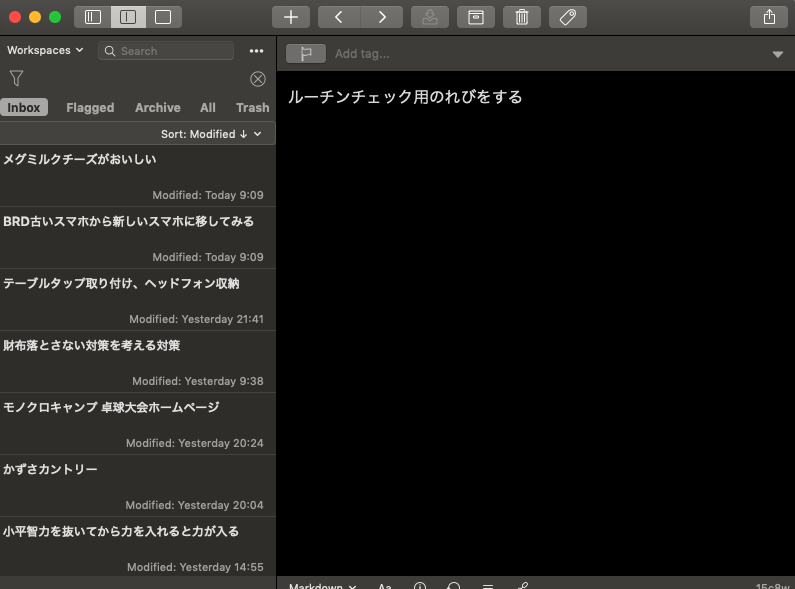Switch to editor-only layout
The width and height of the screenshot is (795, 589).
click(x=163, y=17)
